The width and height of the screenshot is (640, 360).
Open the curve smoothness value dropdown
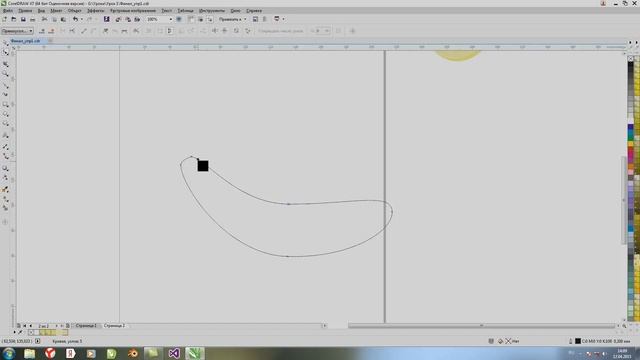pyautogui.click(x=327, y=31)
